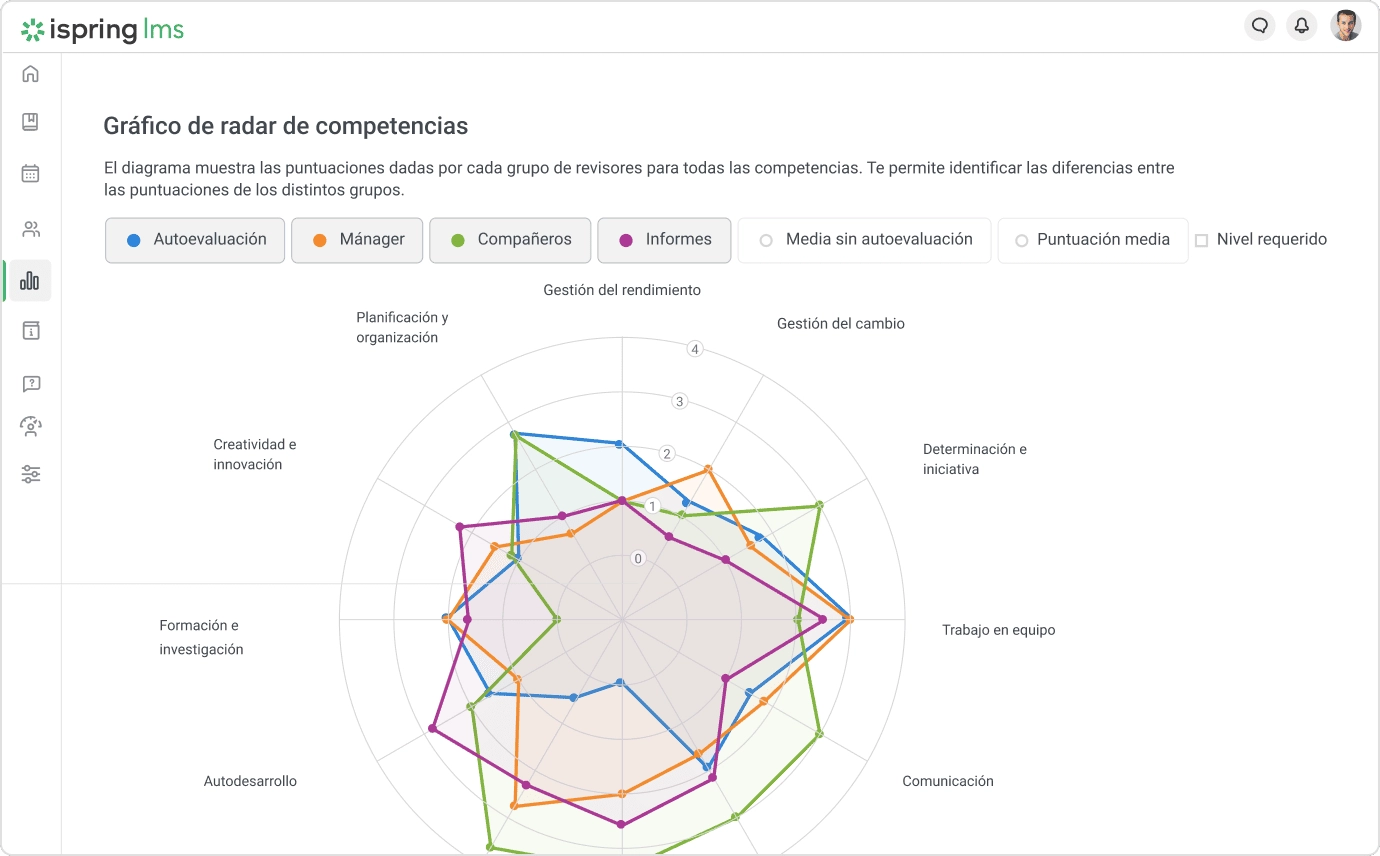Open Settings sliders icon at sidebar bottom
The height and width of the screenshot is (856, 1380).
tap(30, 473)
